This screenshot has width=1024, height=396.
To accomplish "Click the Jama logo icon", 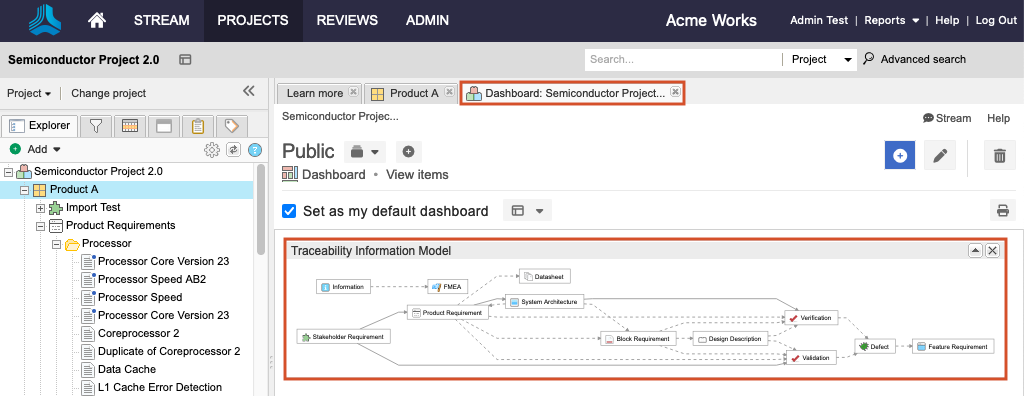I will coord(45,20).
